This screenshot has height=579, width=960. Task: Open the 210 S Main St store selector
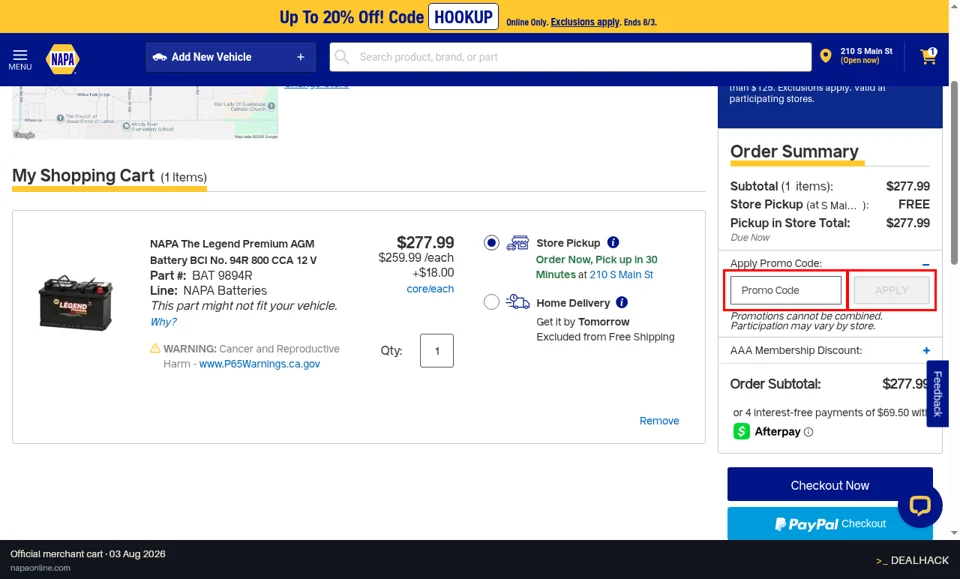coord(866,56)
